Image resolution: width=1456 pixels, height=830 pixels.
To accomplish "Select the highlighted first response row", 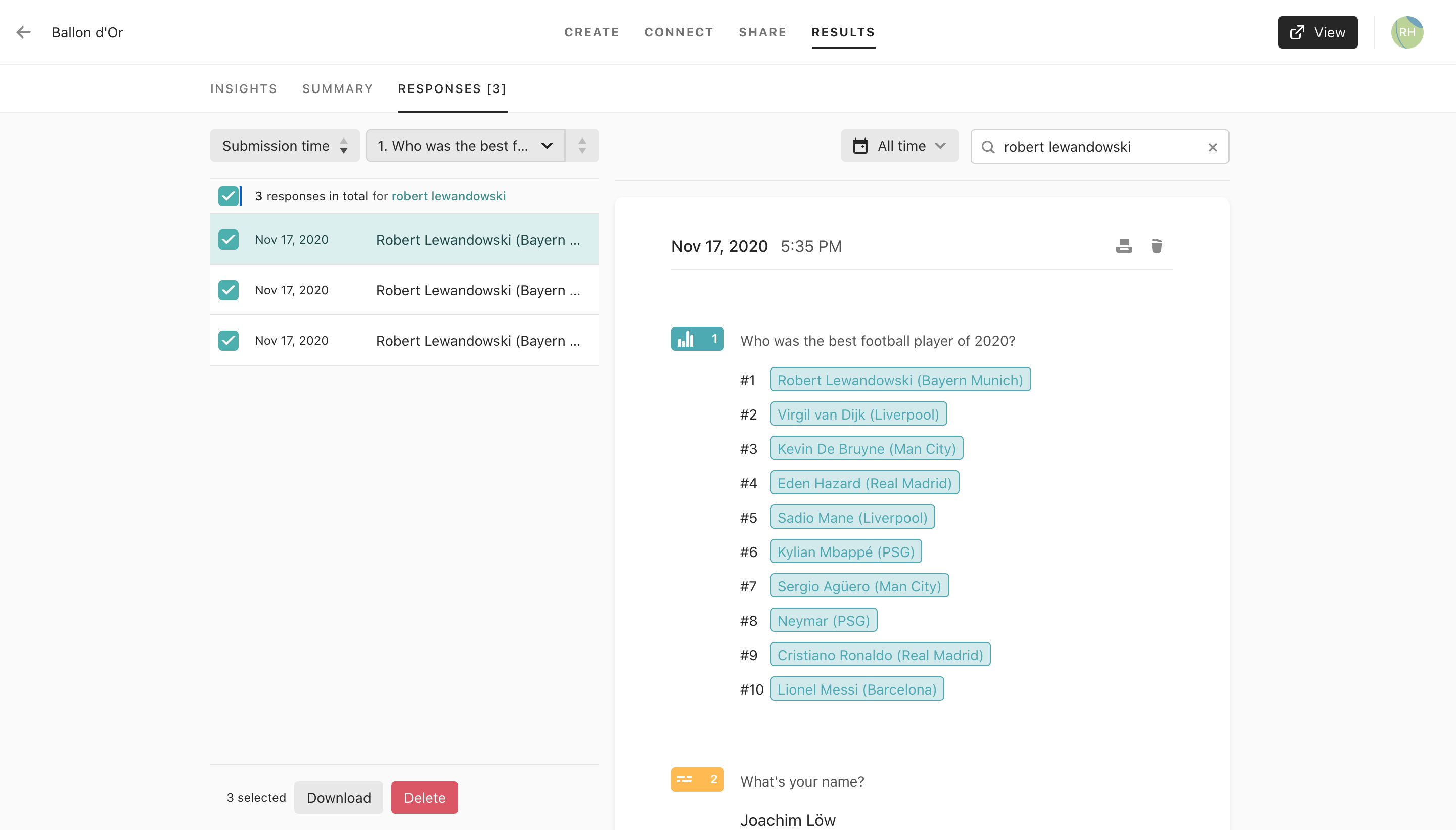I will click(404, 240).
